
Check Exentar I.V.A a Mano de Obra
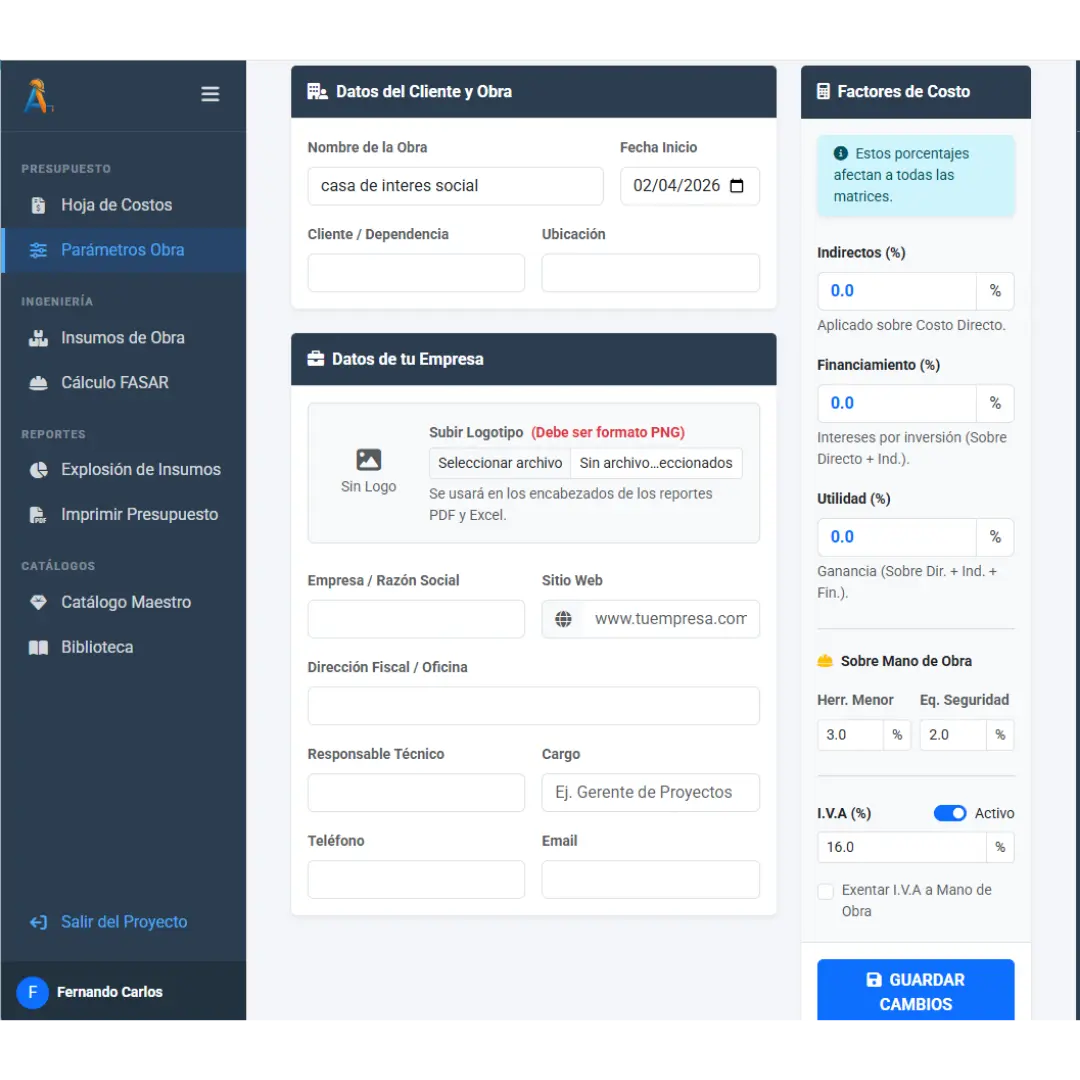pos(825,891)
